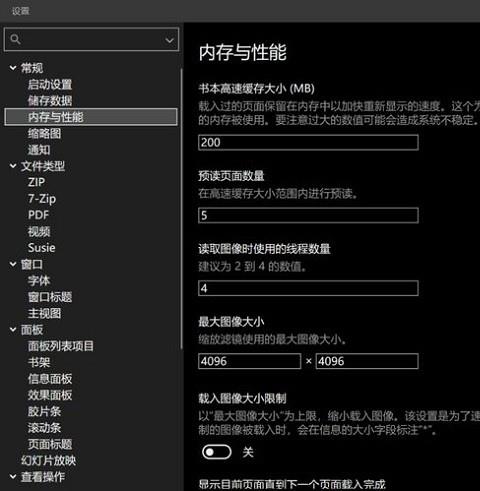Select the 胶片条 panel item
Viewport: 480px width, 491px height.
(44, 411)
